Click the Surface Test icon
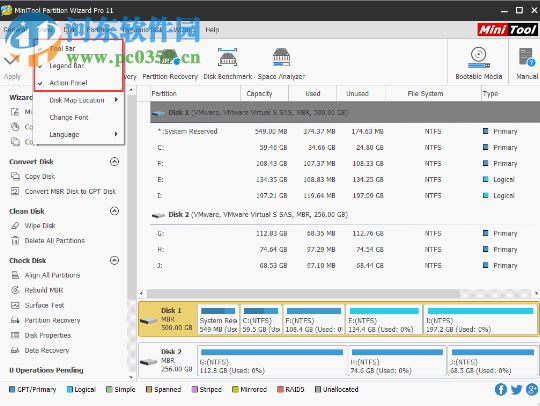Image resolution: width=540 pixels, height=406 pixels. (x=15, y=305)
